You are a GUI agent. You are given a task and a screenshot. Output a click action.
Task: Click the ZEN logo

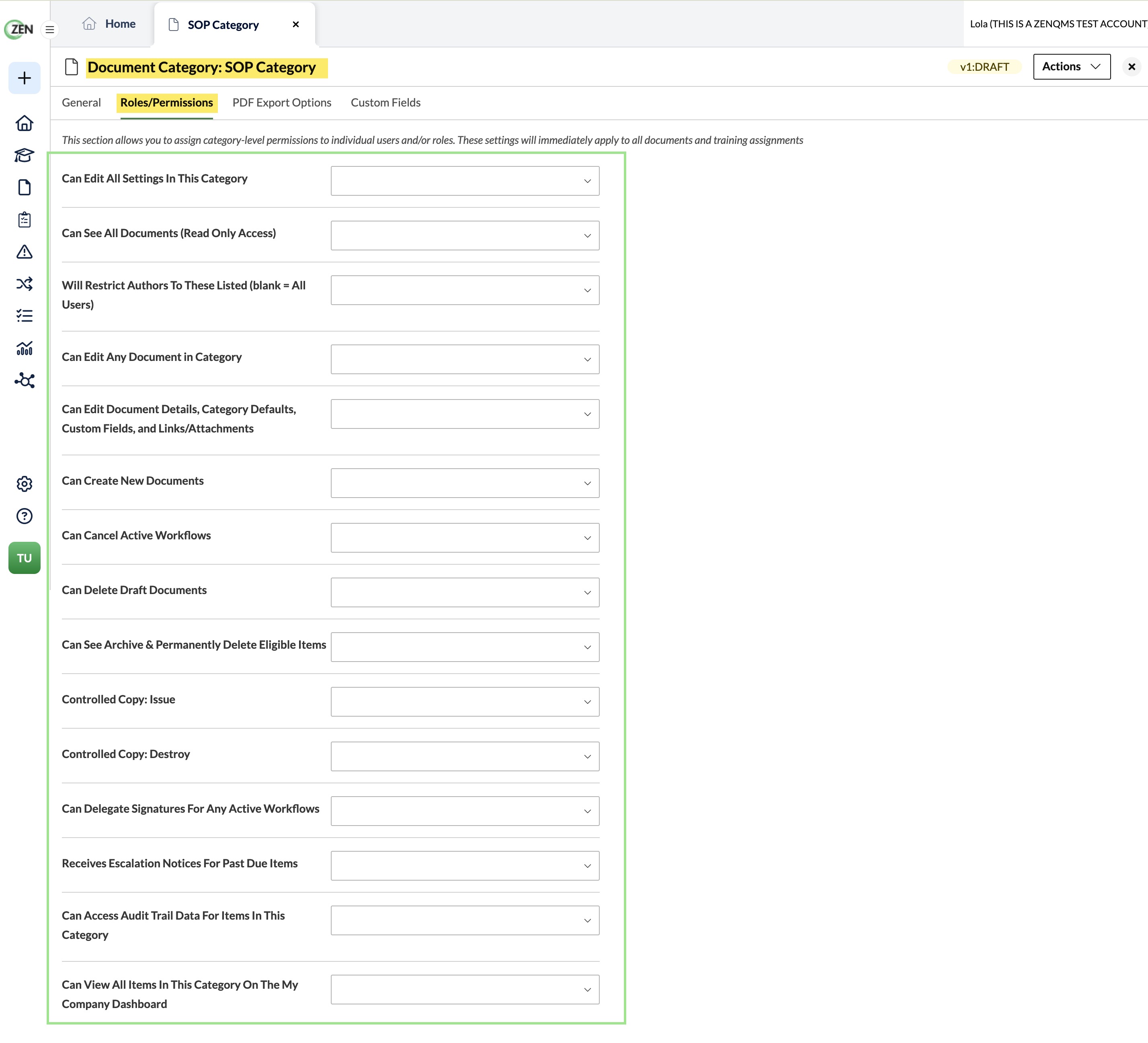(19, 29)
